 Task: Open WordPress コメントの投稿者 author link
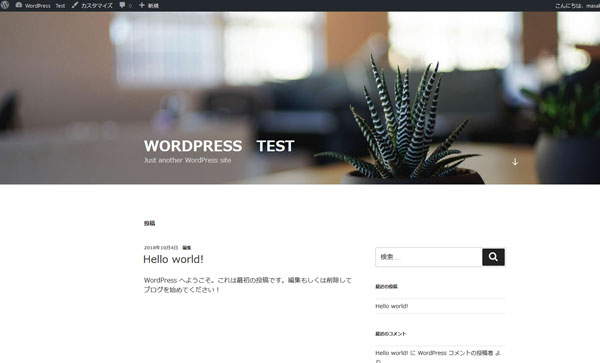click(455, 353)
